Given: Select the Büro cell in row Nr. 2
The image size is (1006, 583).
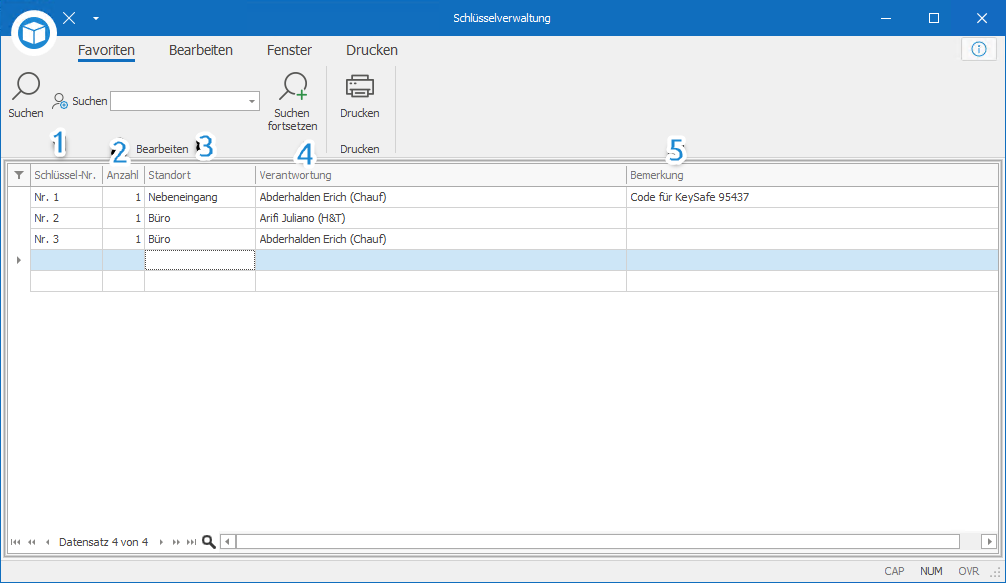Looking at the screenshot, I should (200, 218).
